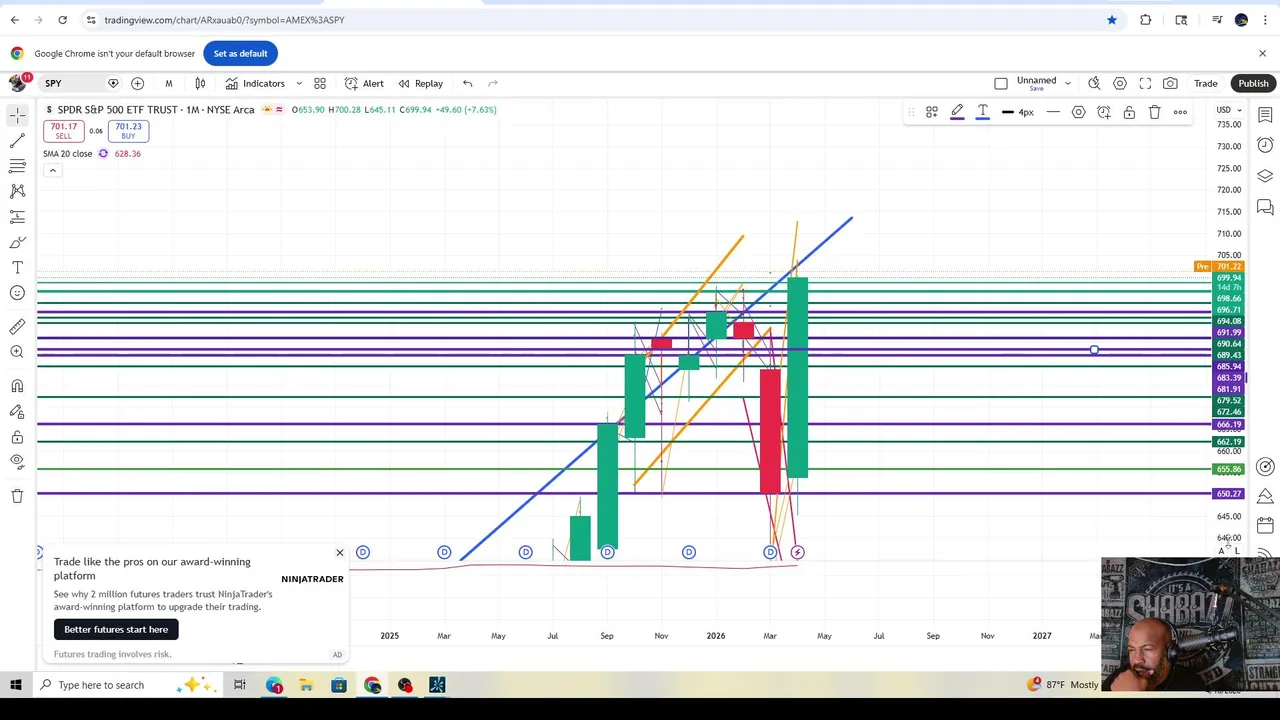Screen dimensions: 1280x720
Task: Open line style option in drawing toolbar
Action: click(1053, 112)
